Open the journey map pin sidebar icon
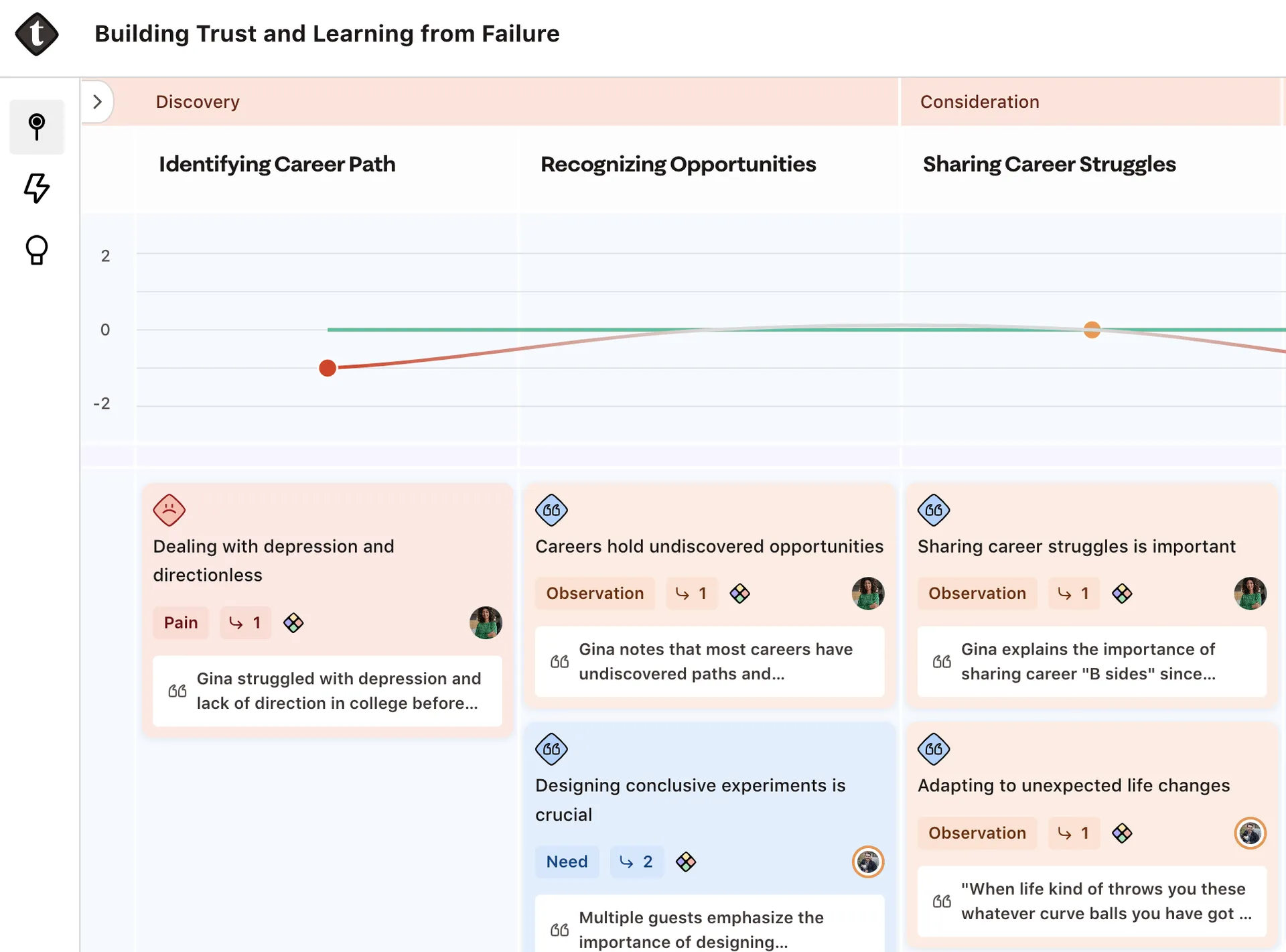This screenshot has width=1286, height=952. [37, 127]
